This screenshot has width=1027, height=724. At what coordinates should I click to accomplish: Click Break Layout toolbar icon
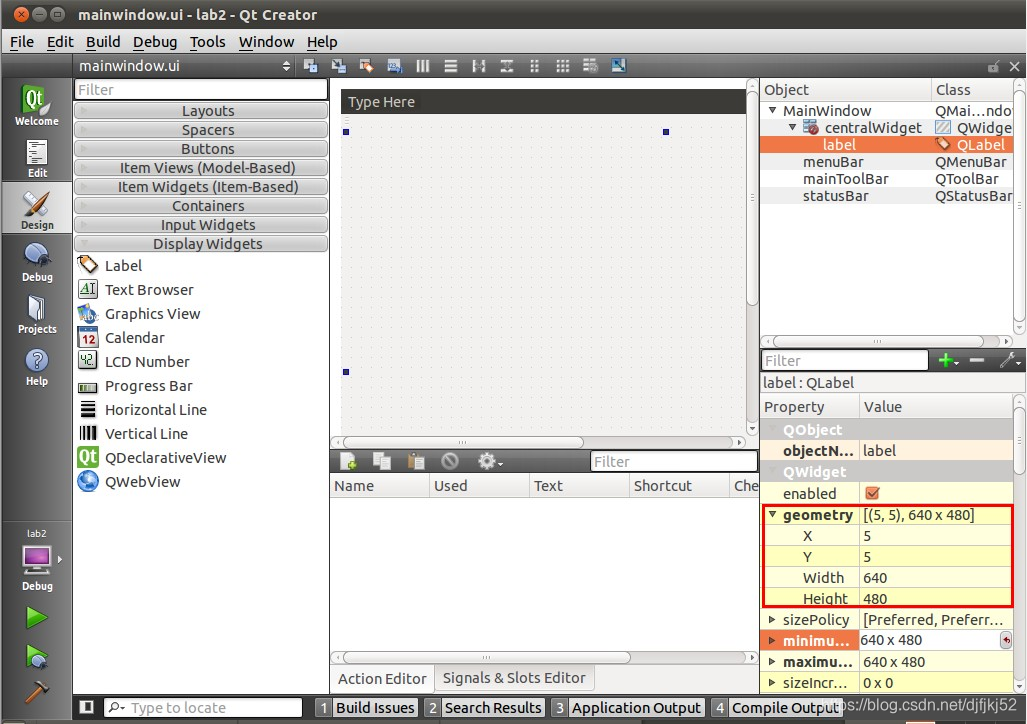point(590,66)
